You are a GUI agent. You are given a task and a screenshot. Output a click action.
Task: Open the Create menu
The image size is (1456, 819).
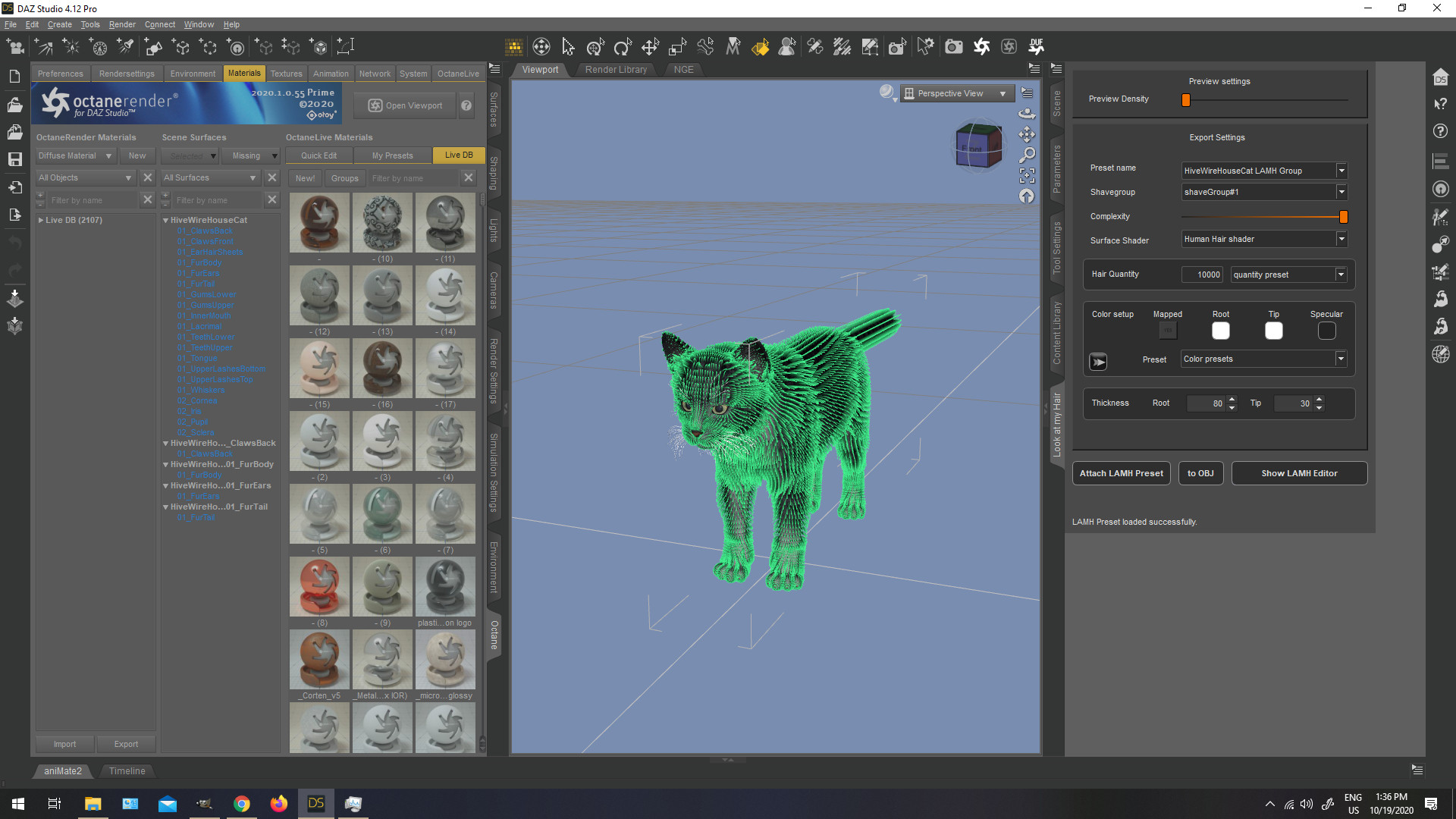click(59, 24)
